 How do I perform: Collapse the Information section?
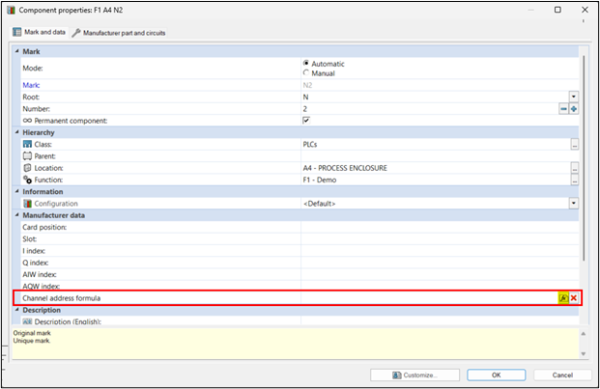click(x=17, y=192)
